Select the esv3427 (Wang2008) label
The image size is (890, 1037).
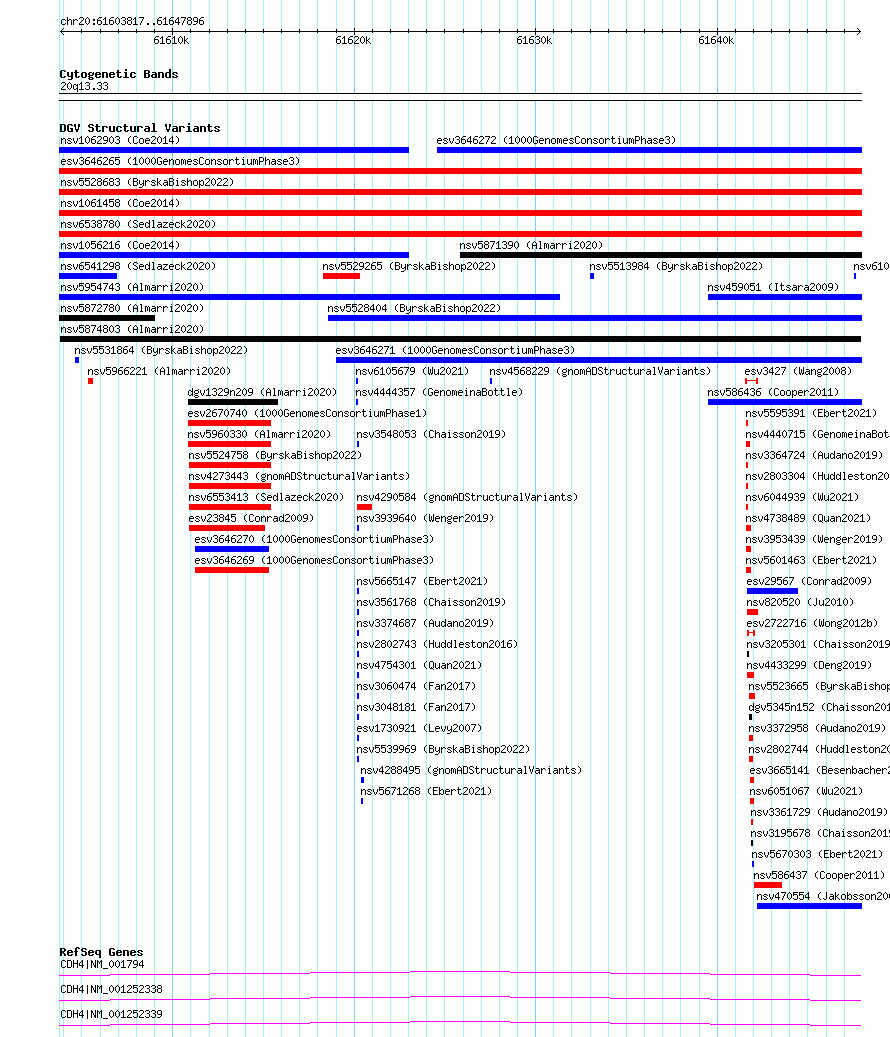[x=798, y=372]
